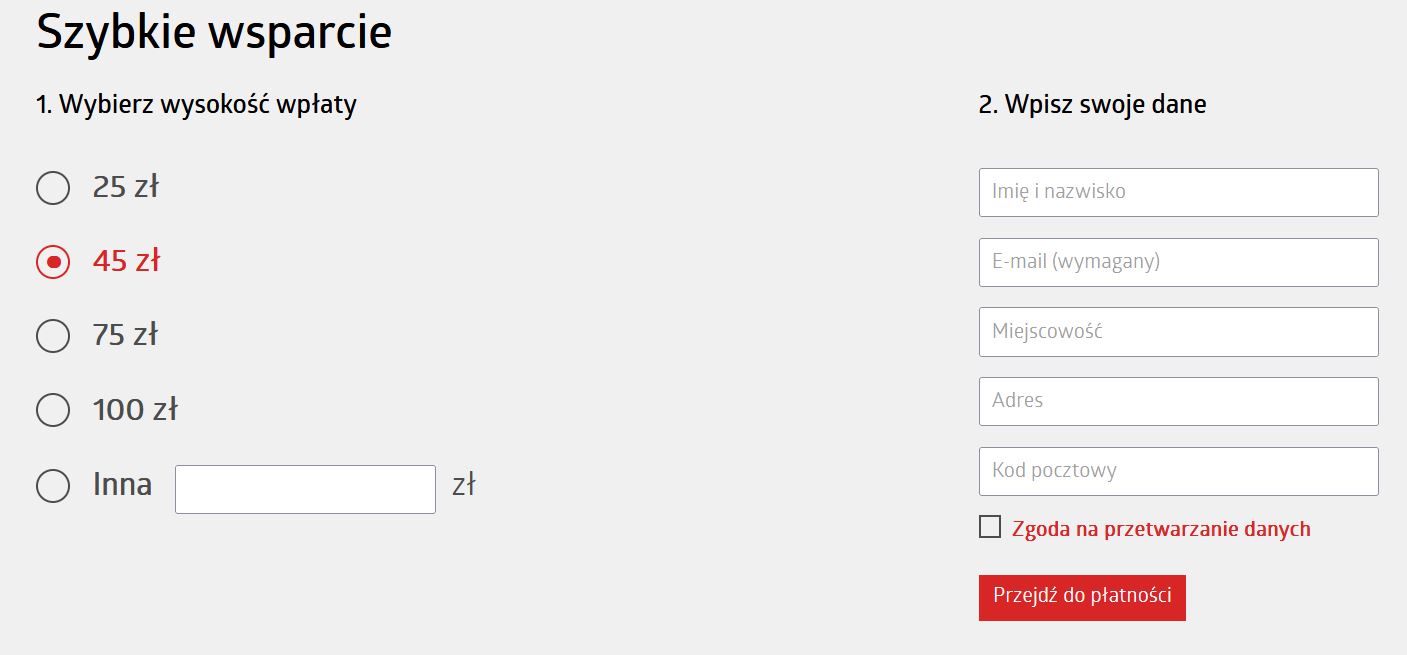Viewport: 1407px width, 655px height.
Task: Click into the Miejscowość text box
Action: pos(1178,332)
